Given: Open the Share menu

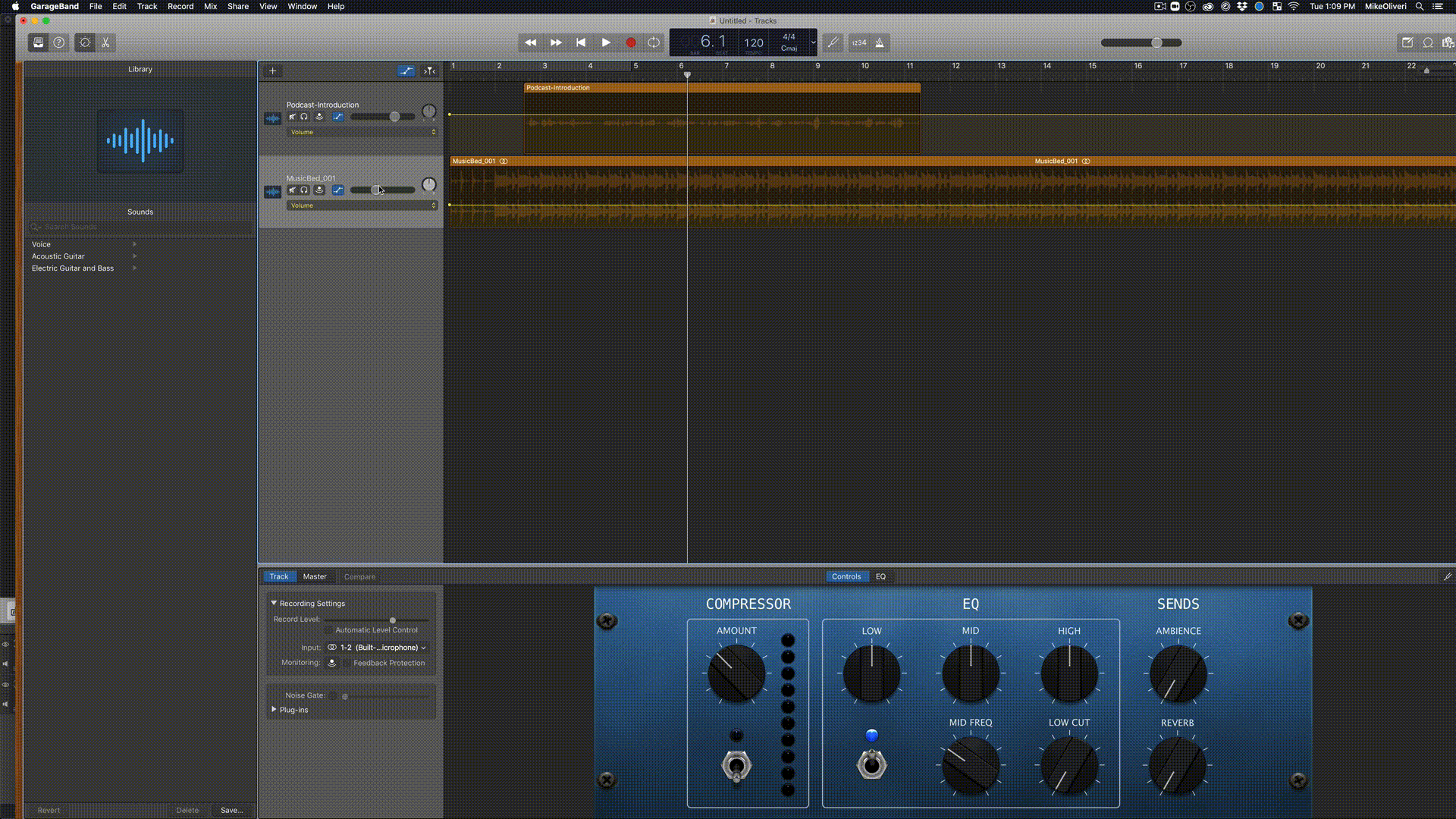Looking at the screenshot, I should point(238,6).
